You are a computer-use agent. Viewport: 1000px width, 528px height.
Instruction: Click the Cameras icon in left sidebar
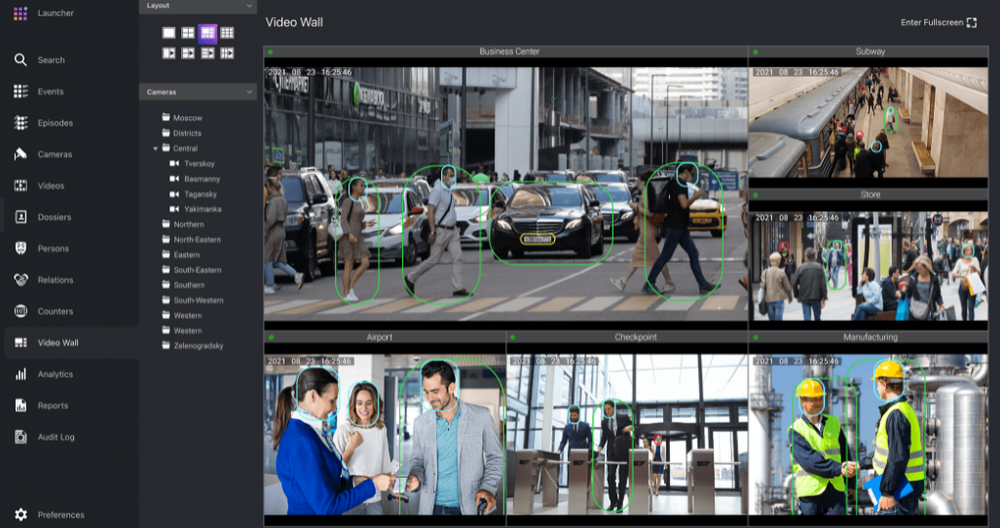(20, 154)
